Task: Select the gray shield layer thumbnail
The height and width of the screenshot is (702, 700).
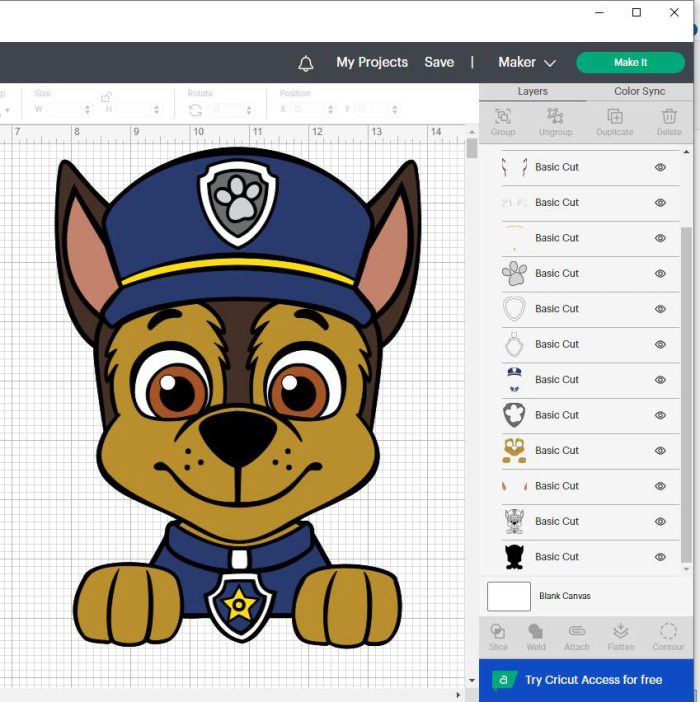Action: (514, 415)
